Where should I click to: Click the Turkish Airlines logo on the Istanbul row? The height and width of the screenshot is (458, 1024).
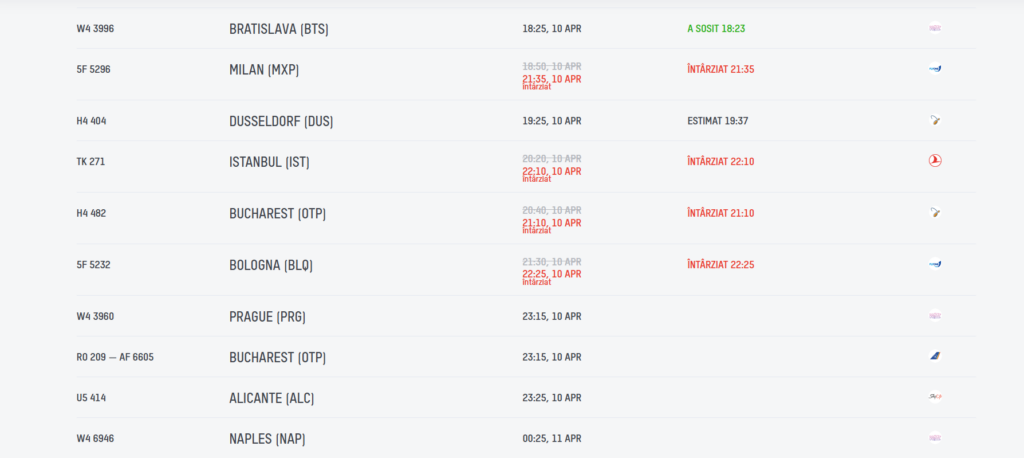(x=934, y=161)
